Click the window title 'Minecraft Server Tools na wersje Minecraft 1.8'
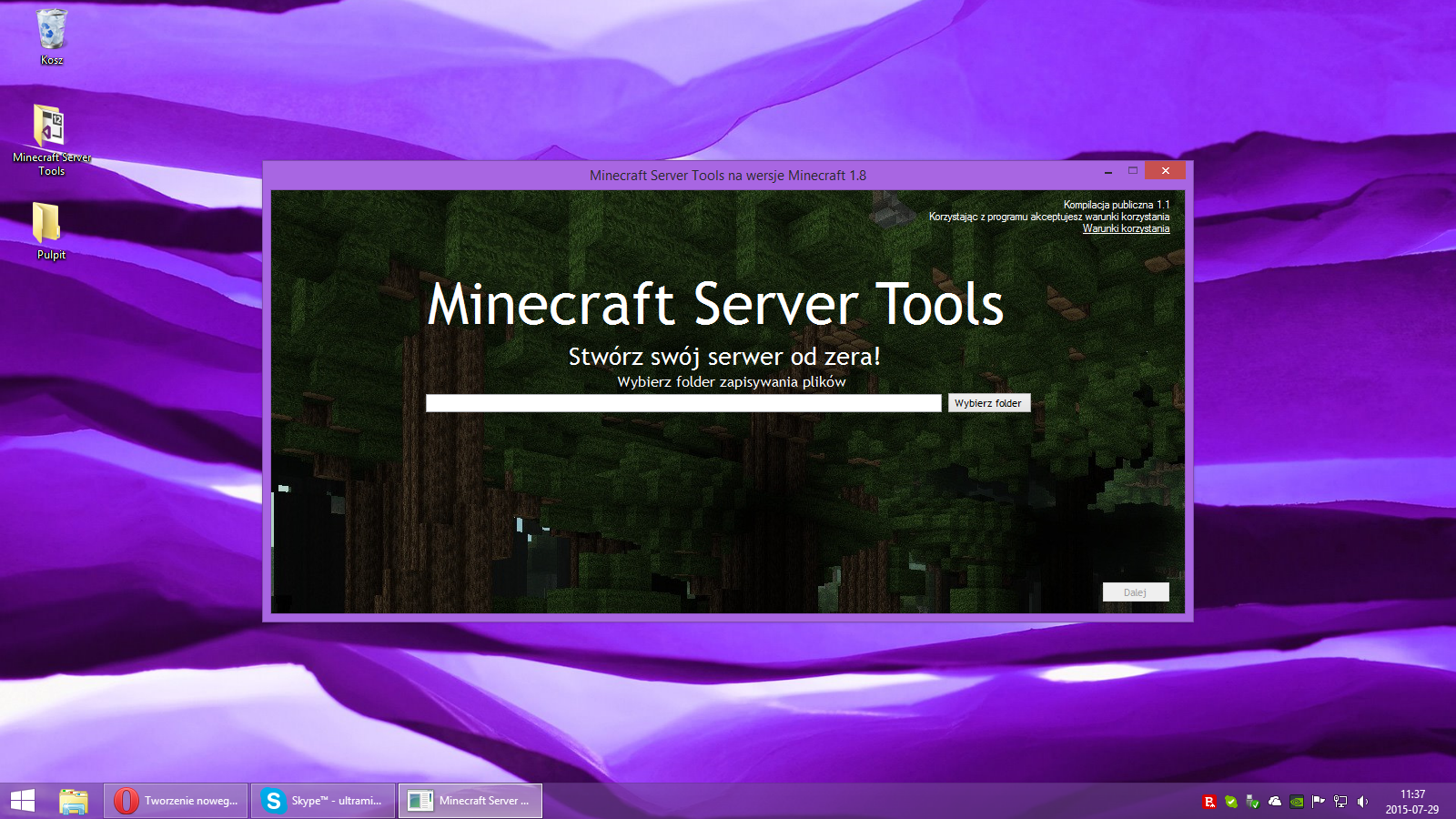 728,176
